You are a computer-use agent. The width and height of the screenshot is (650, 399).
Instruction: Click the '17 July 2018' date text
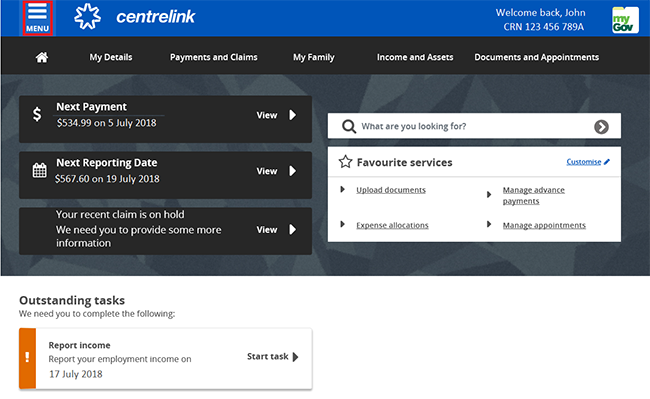click(x=76, y=374)
